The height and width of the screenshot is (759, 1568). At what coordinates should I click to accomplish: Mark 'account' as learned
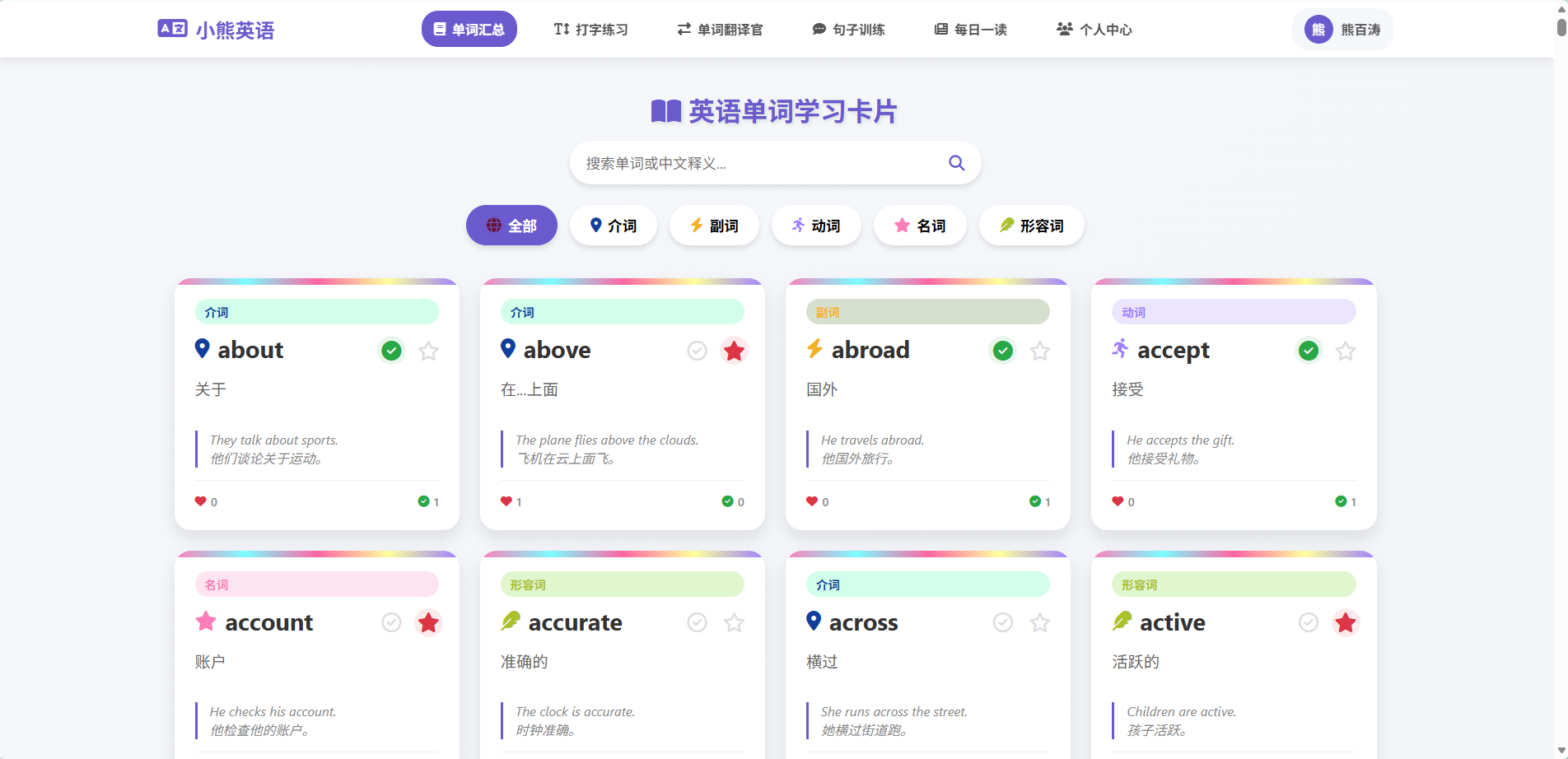pos(392,623)
